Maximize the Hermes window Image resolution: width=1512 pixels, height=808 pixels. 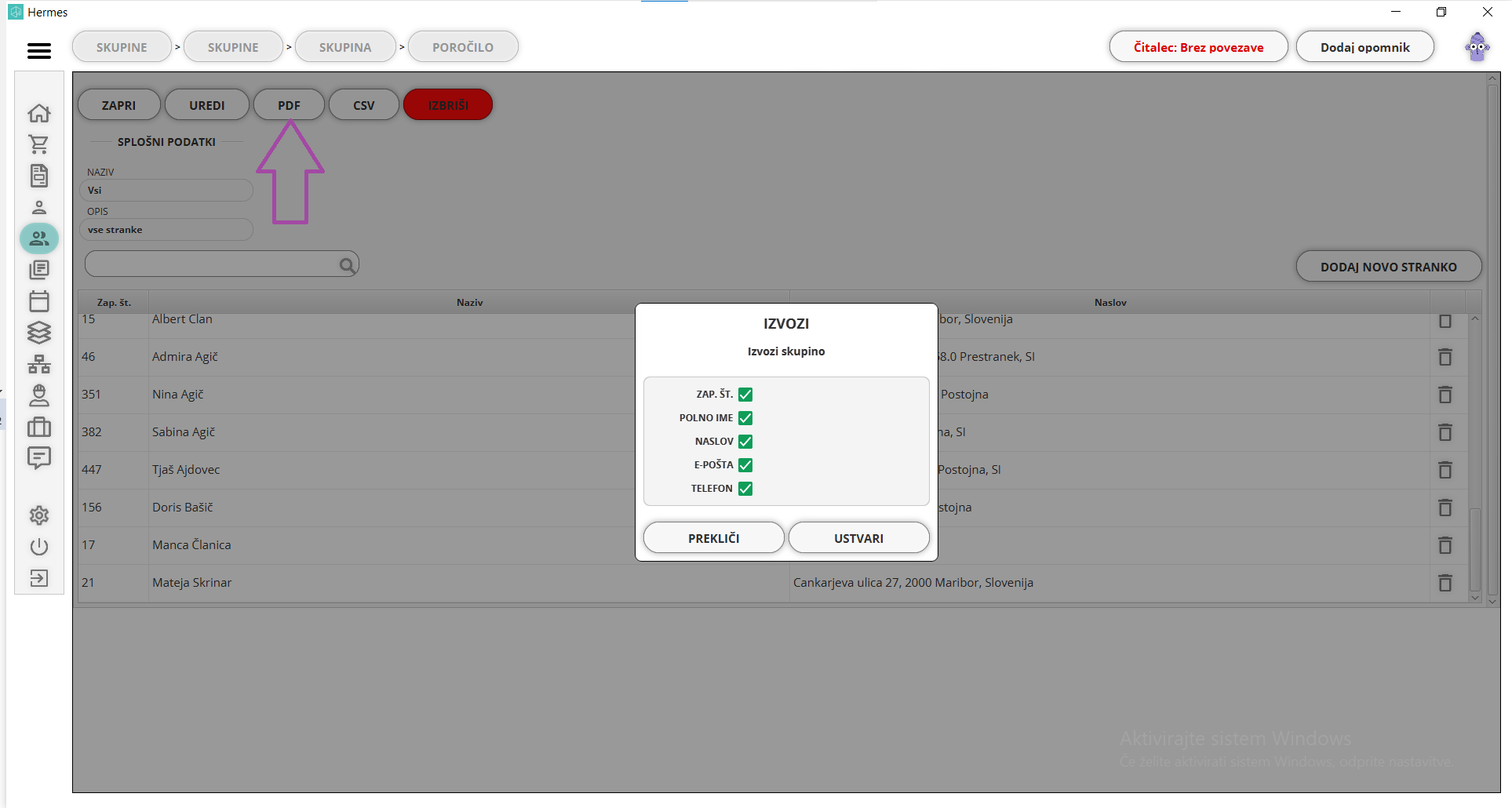tap(1441, 12)
